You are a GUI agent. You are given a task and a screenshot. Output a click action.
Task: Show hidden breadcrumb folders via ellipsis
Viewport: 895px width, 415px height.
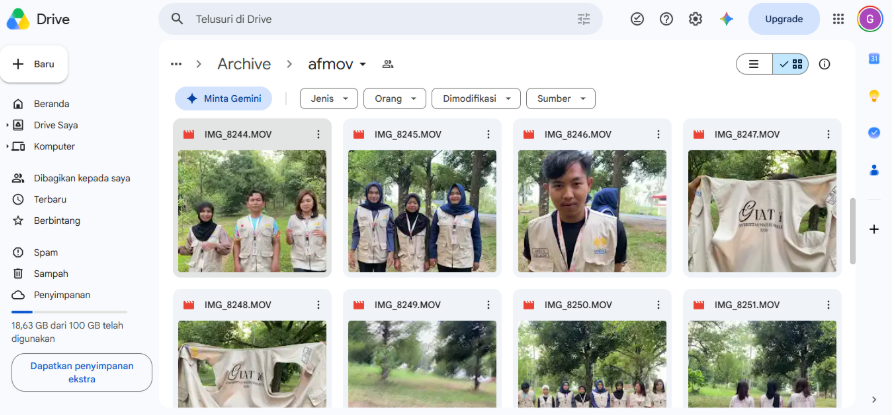(x=176, y=64)
